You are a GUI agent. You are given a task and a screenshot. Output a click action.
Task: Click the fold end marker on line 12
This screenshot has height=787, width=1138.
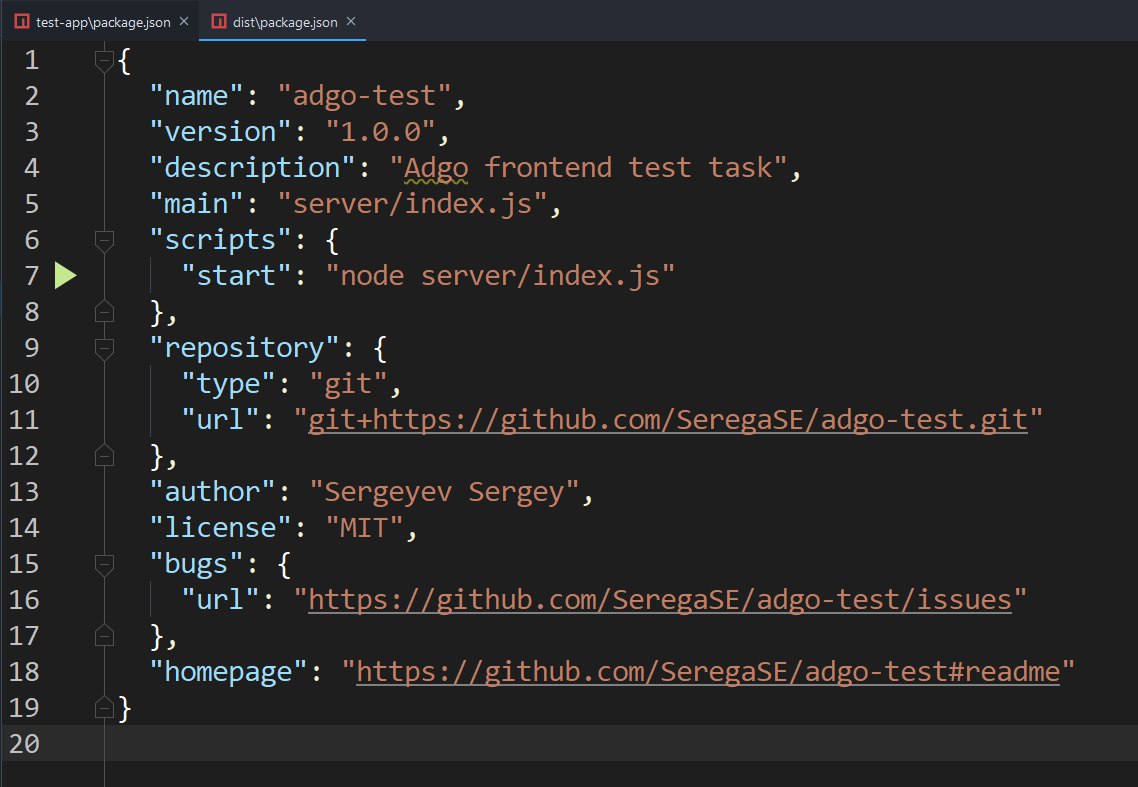coord(104,457)
